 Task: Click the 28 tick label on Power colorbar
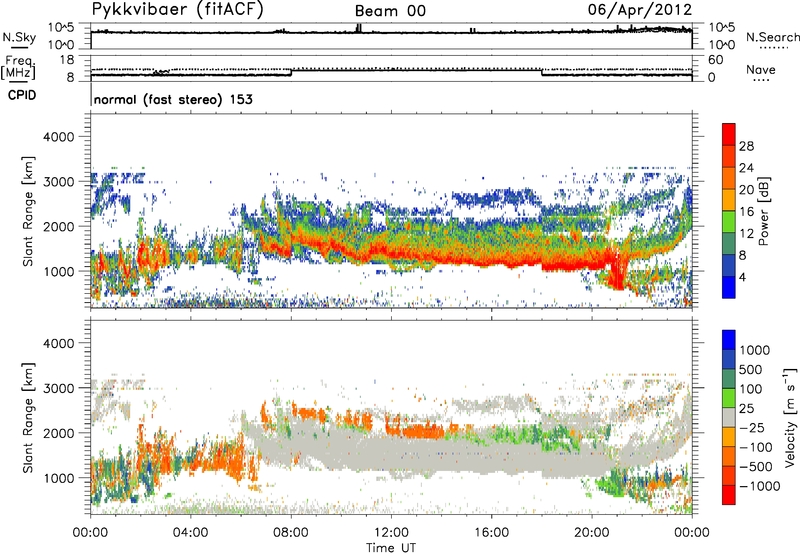tap(746, 146)
